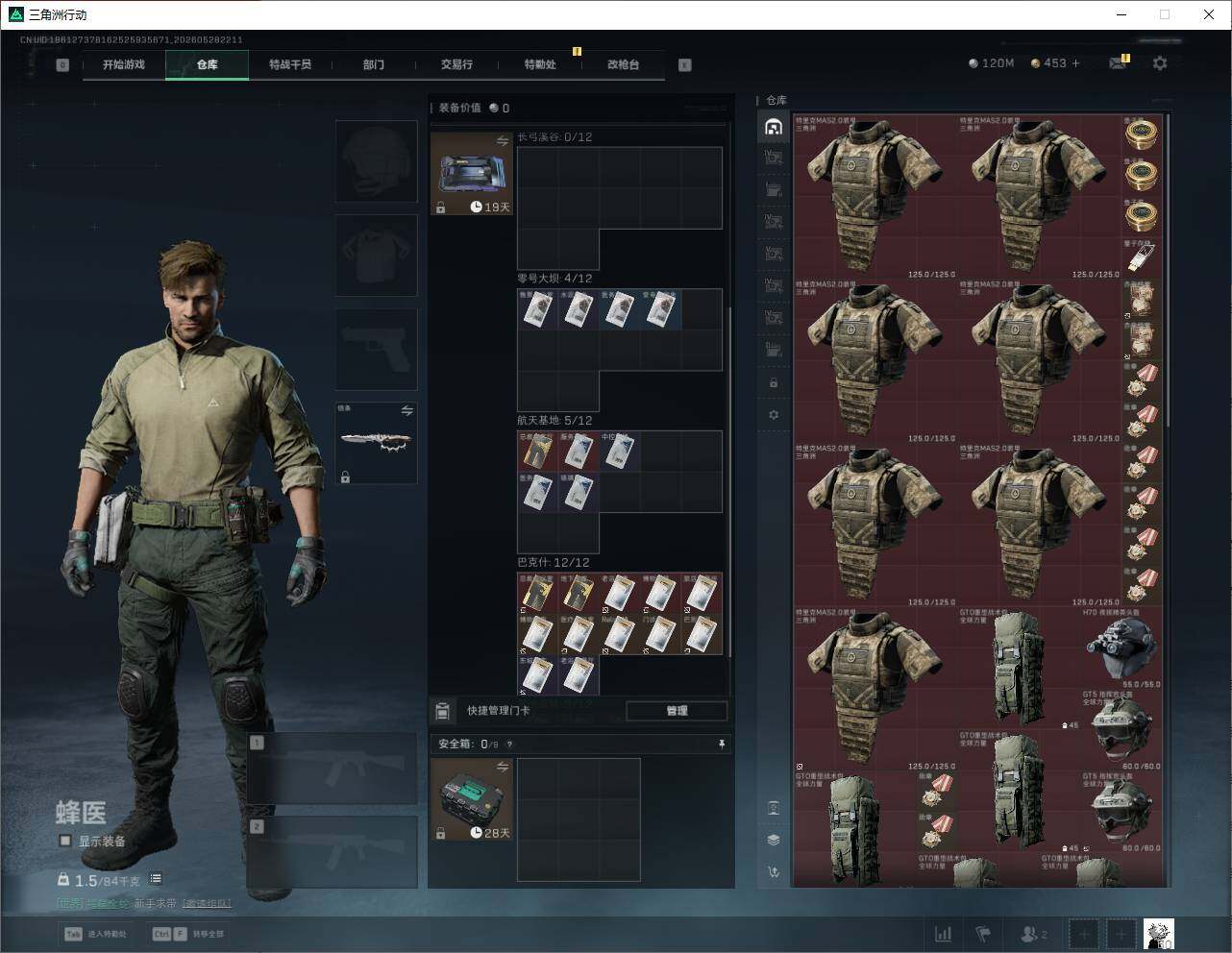Go to the next tab with the right arrow key button
1232x953 pixels.
click(684, 65)
